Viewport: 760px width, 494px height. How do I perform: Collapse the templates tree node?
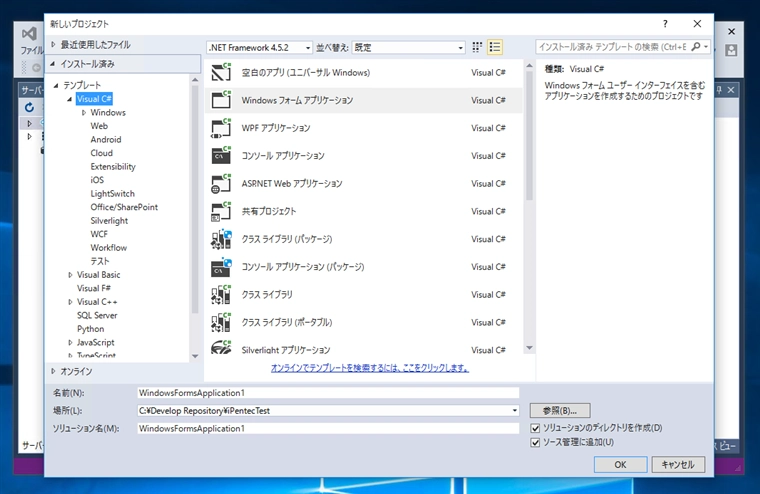coord(56,85)
